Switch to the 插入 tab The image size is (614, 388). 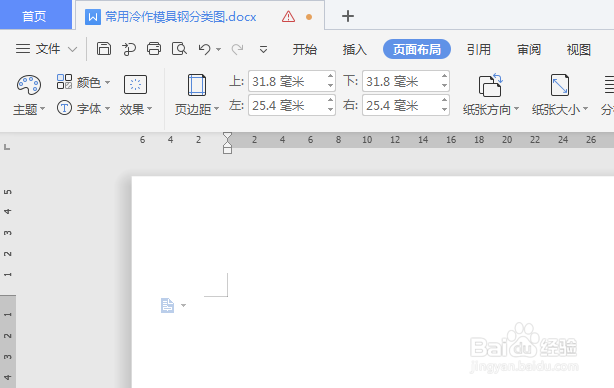point(354,50)
